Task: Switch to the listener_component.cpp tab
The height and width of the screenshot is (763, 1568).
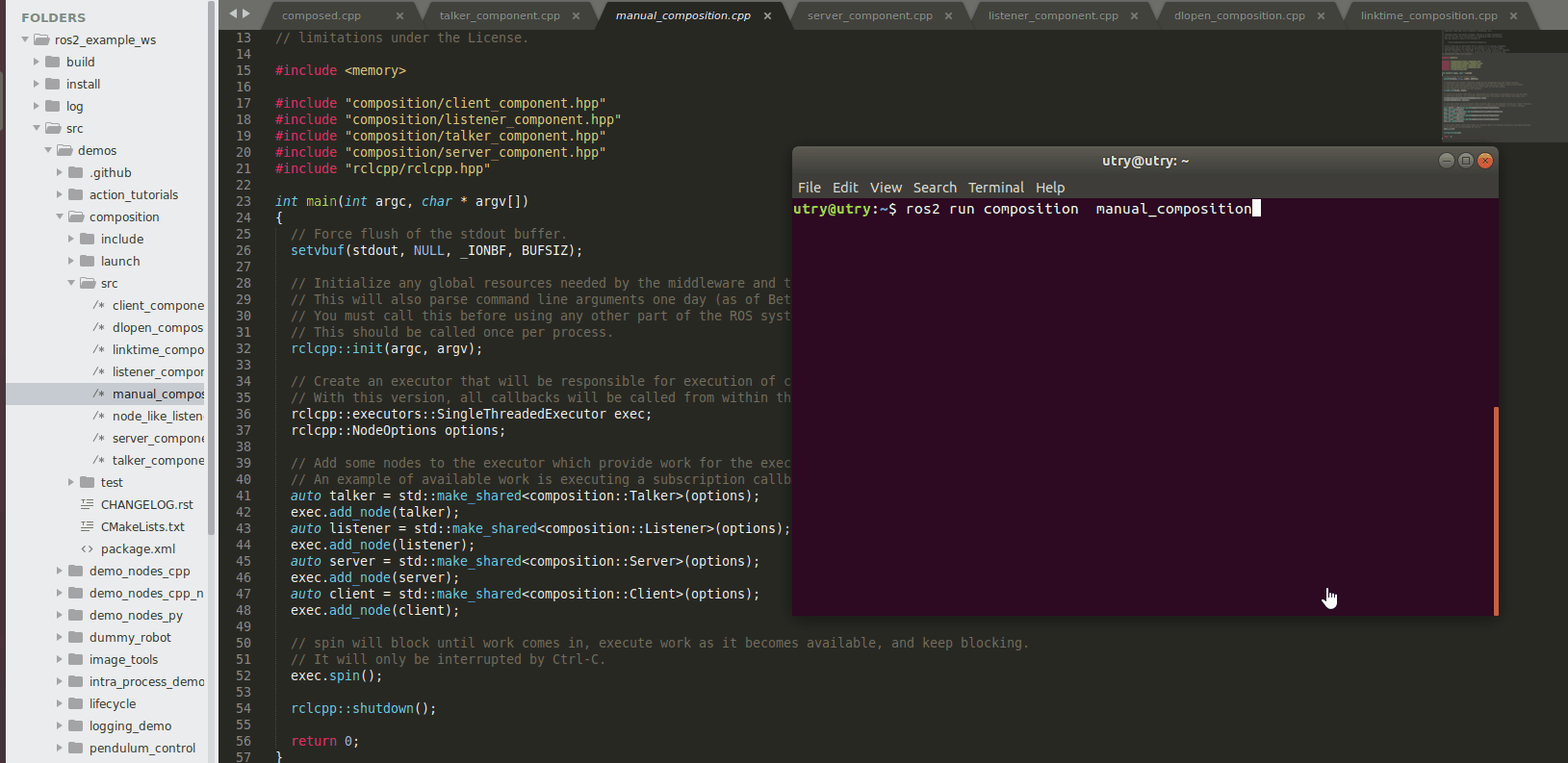Action: 1053,15
